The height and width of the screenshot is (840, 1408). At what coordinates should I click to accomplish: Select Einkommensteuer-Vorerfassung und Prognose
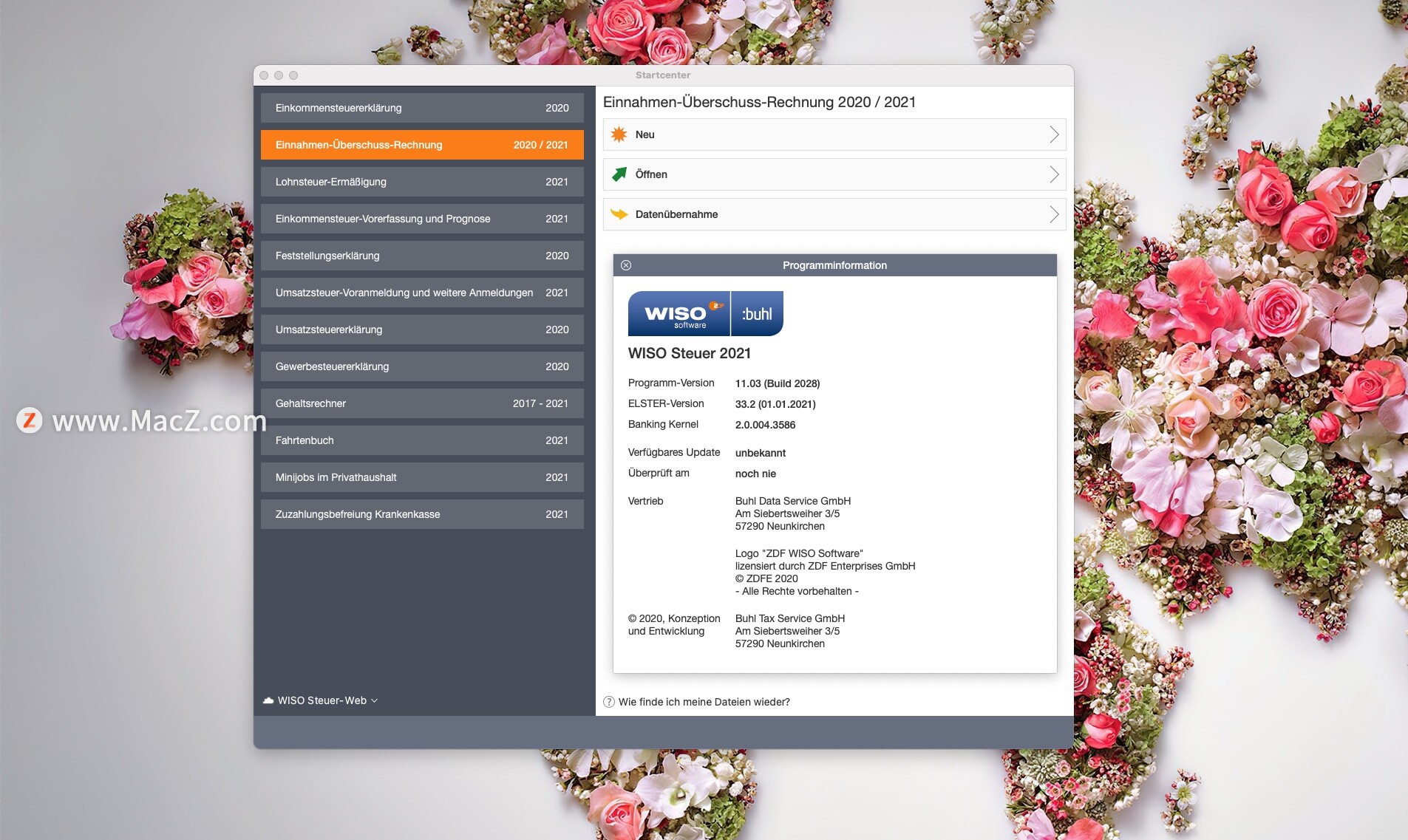[x=422, y=219]
